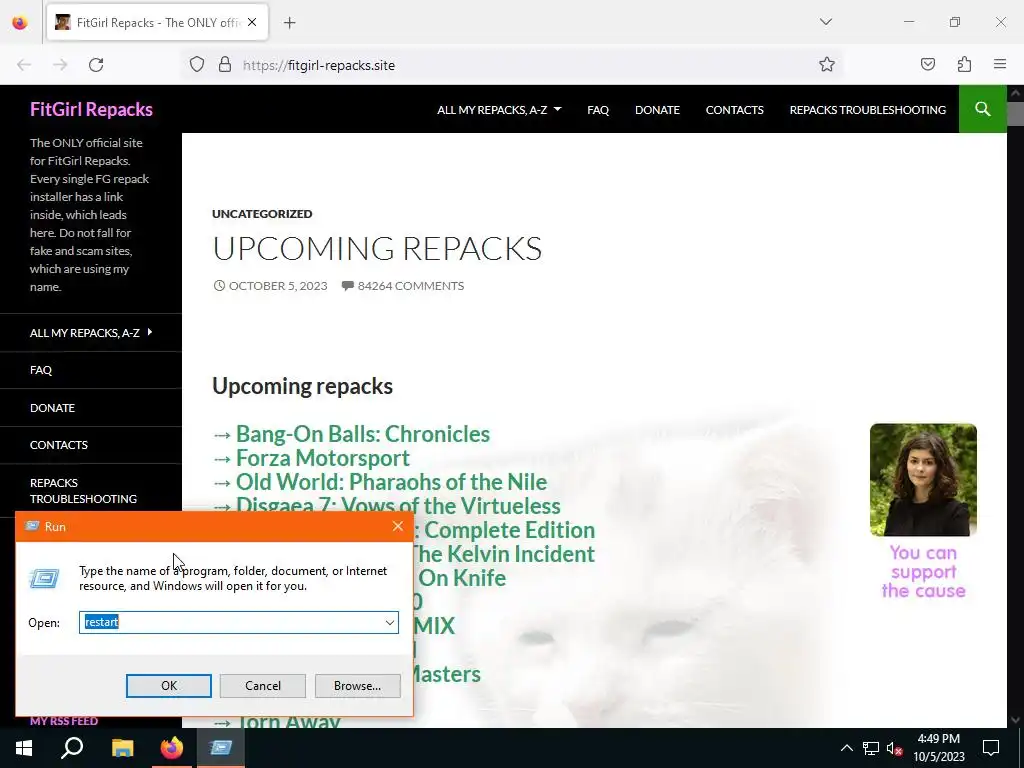Click Forza Motorsport entry
Screen dimensions: 1024x768
pos(323,458)
